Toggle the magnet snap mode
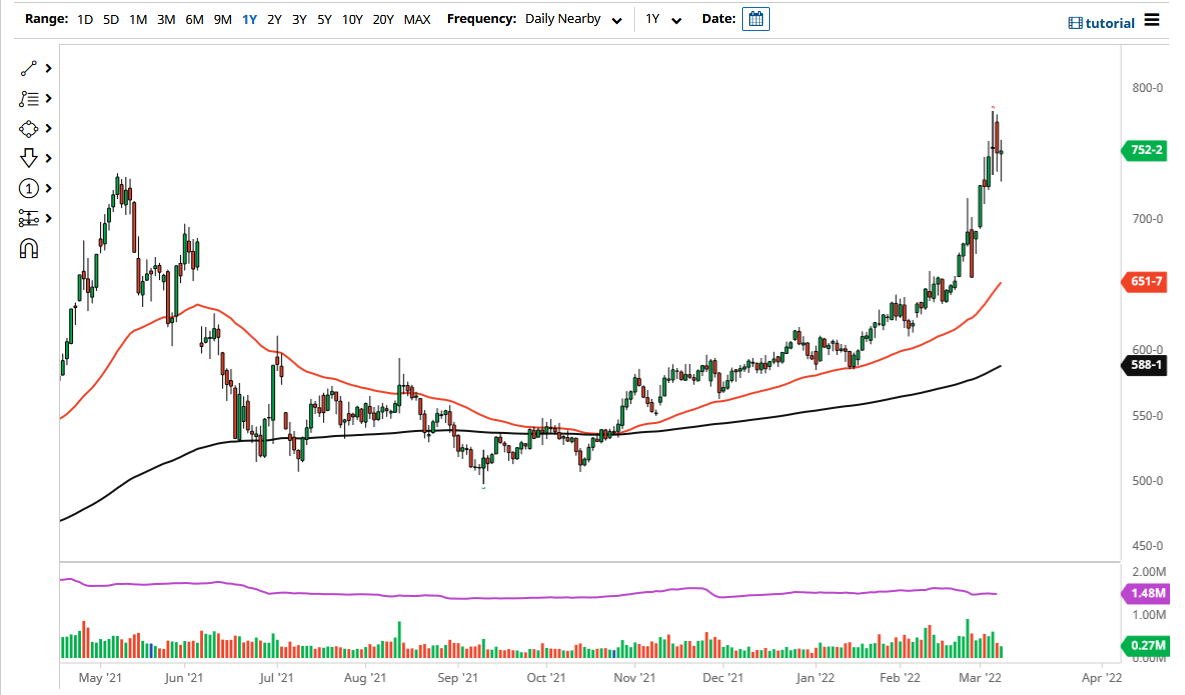 tap(29, 249)
